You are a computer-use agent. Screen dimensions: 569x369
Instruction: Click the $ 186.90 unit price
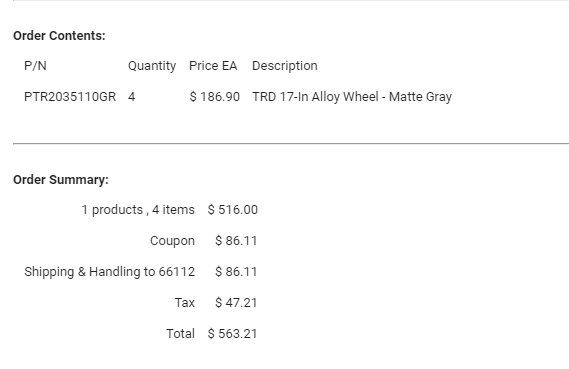[215, 97]
